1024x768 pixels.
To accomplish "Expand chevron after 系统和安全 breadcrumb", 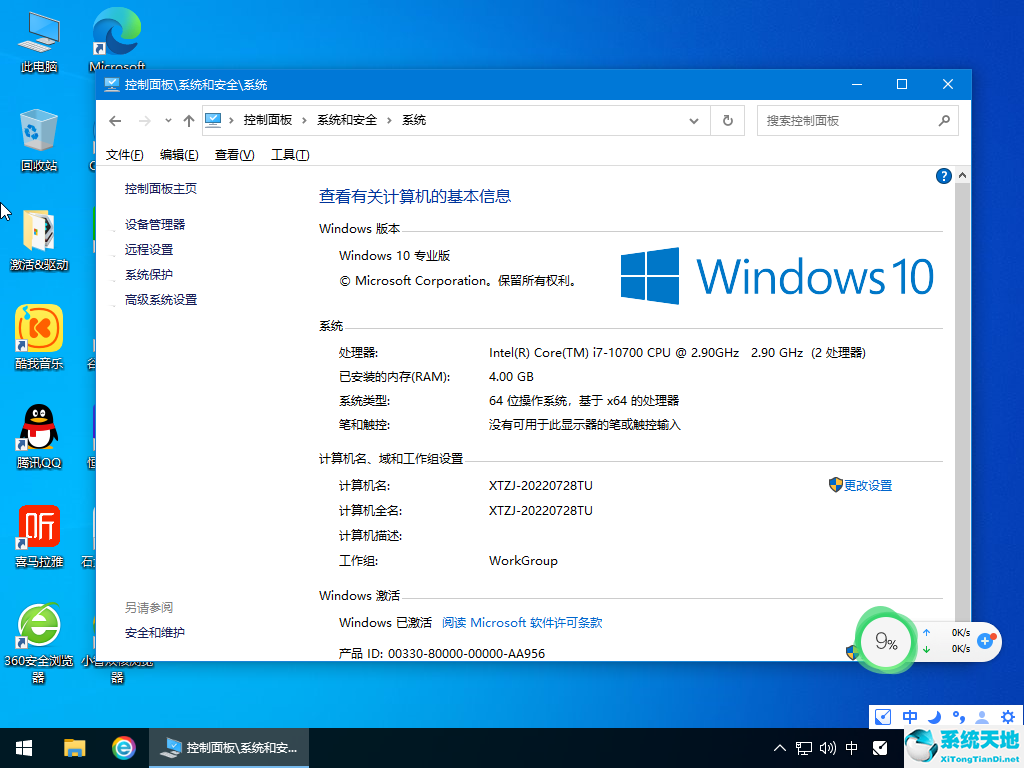I will pyautogui.click(x=389, y=120).
